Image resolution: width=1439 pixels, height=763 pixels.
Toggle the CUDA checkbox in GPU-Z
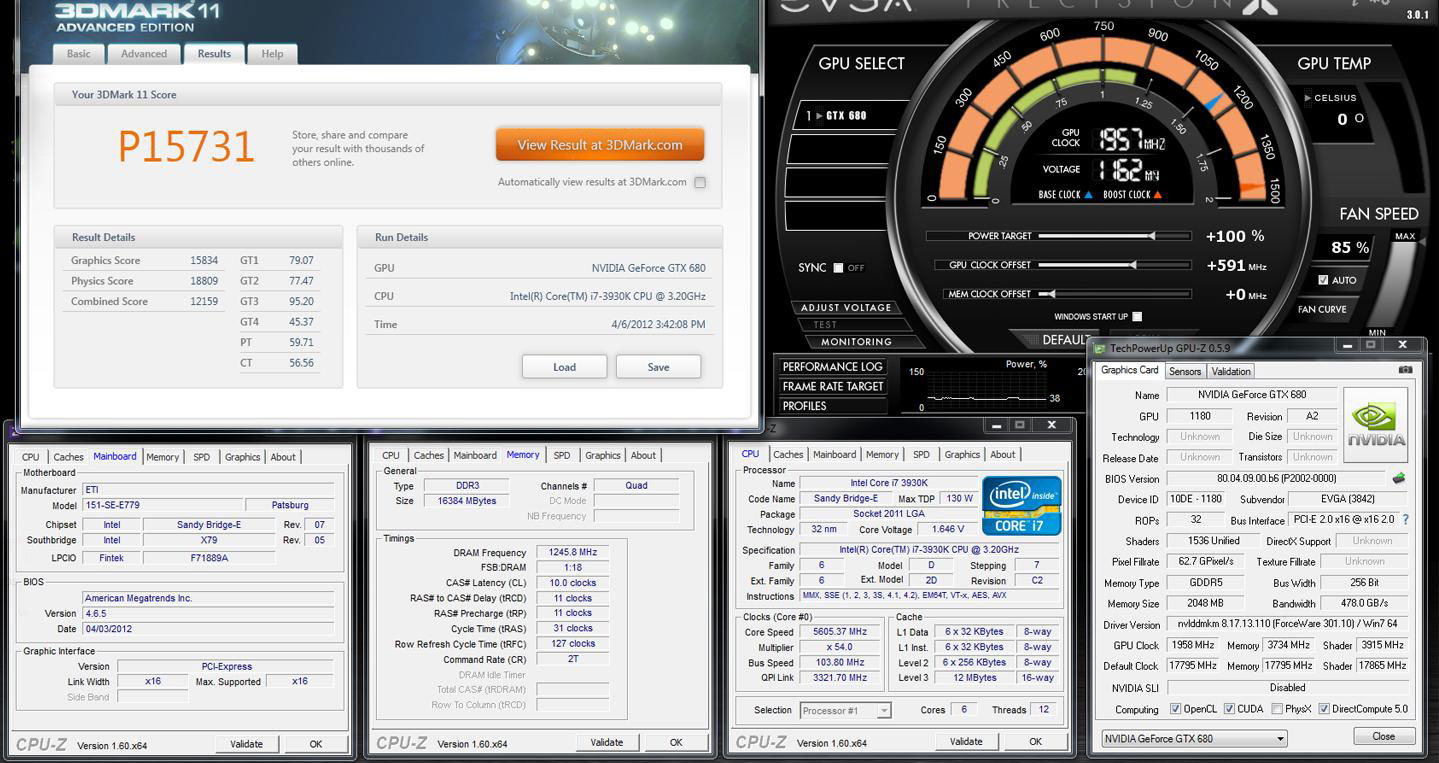point(1229,709)
